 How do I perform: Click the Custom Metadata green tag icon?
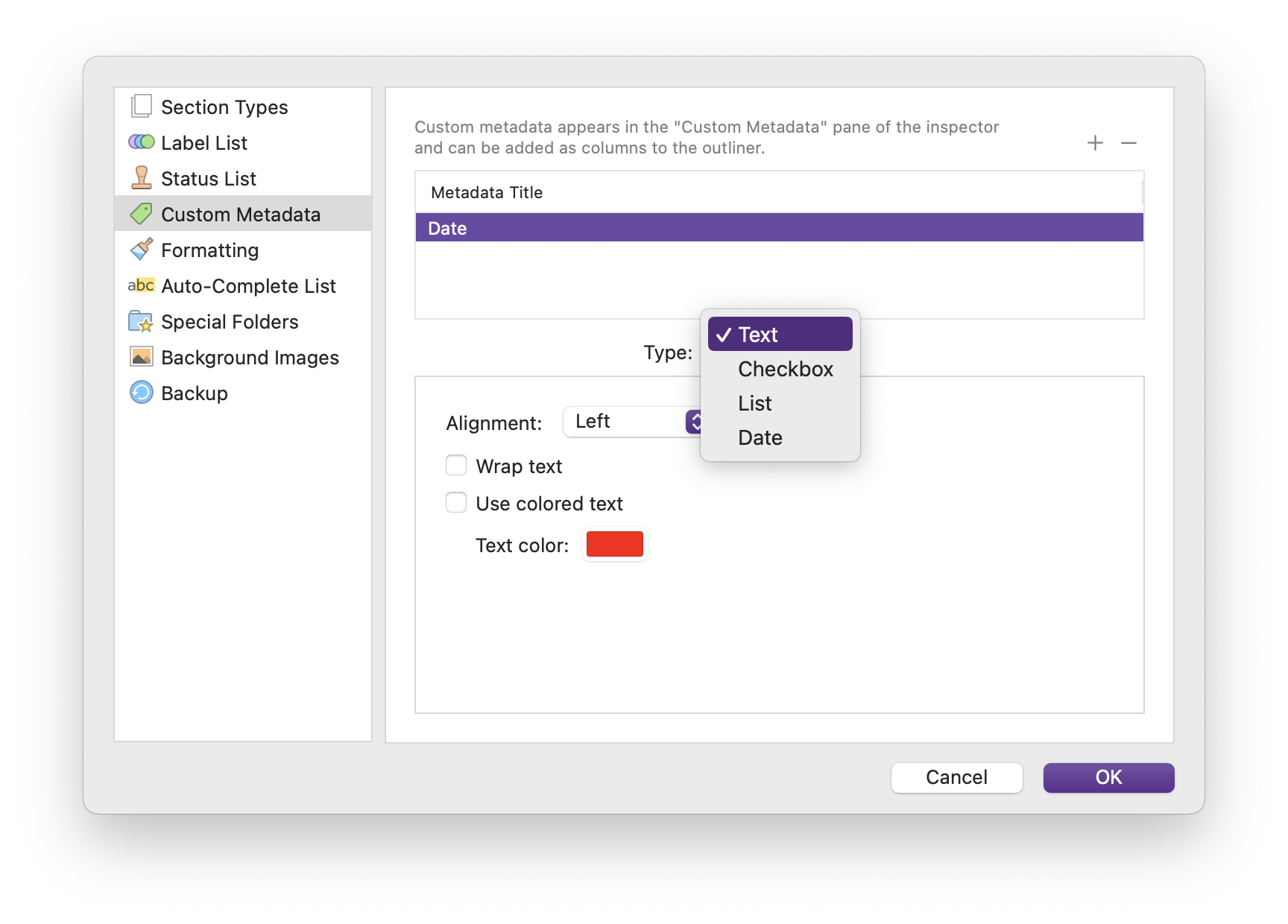pyautogui.click(x=141, y=214)
